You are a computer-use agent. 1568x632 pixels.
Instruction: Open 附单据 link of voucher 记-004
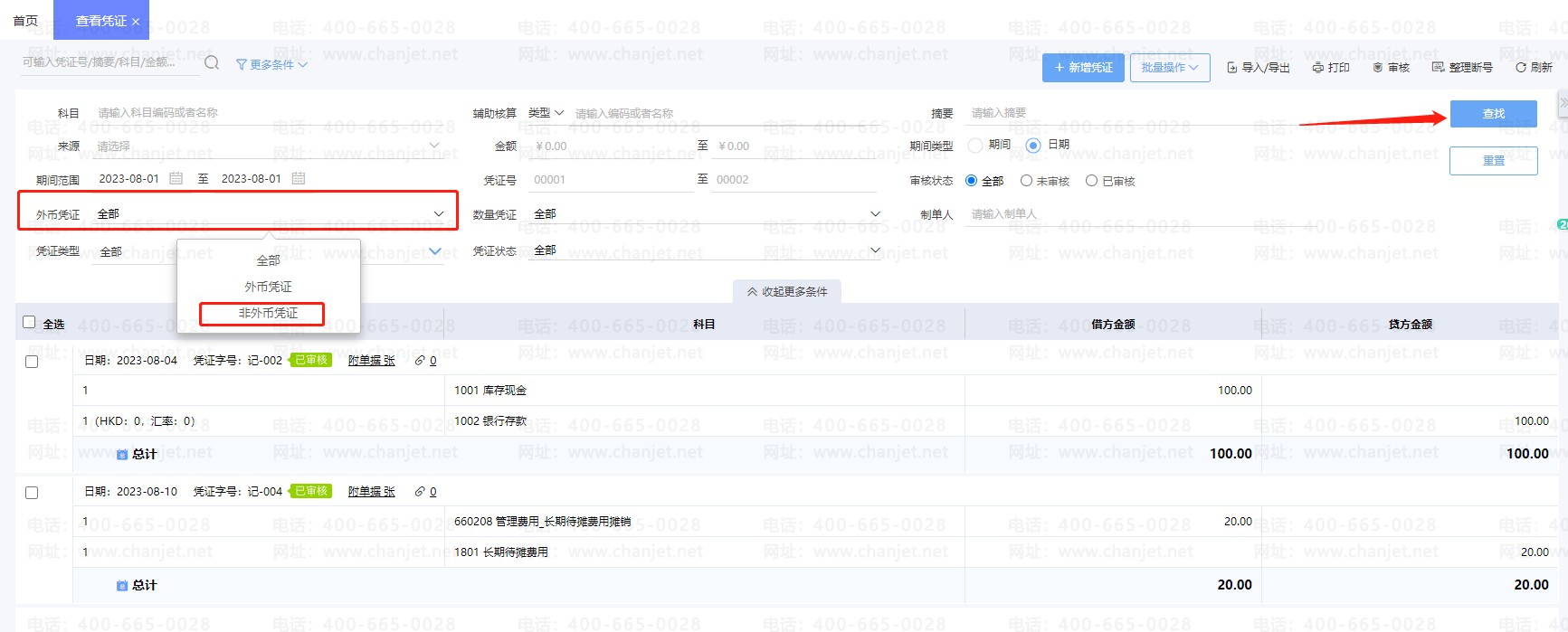[371, 492]
